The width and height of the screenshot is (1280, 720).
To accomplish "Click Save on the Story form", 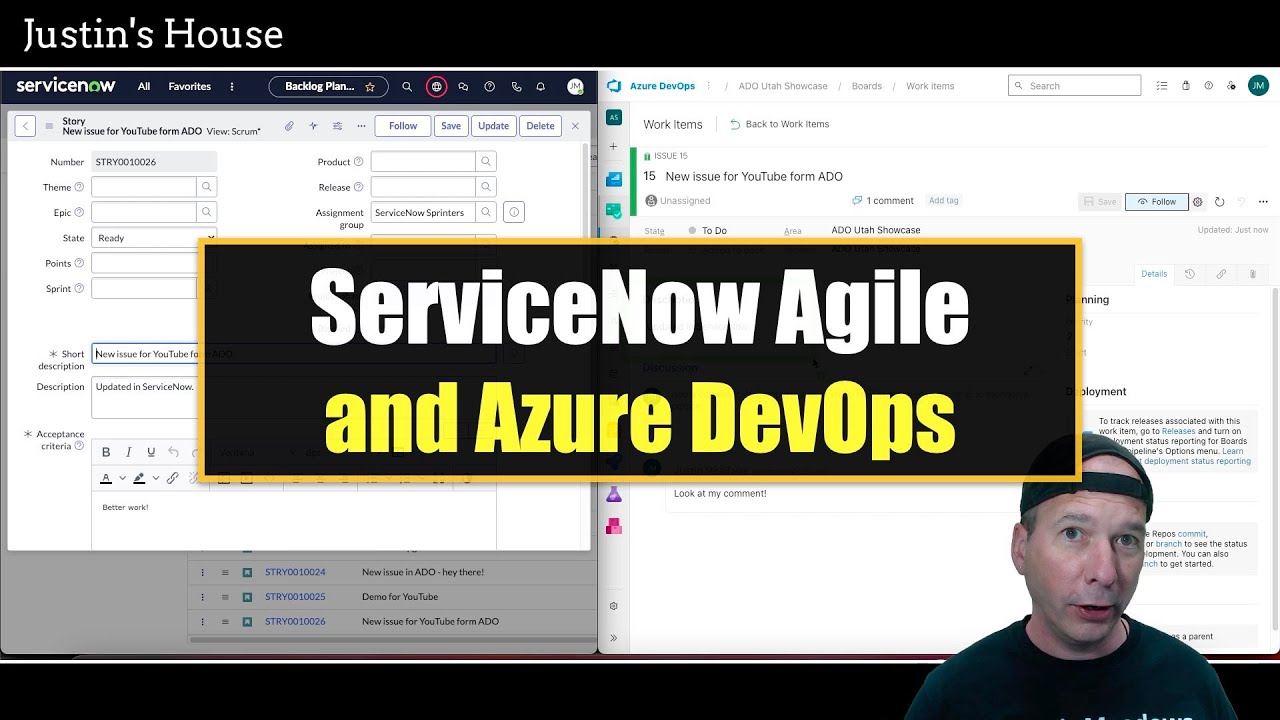I will click(451, 126).
